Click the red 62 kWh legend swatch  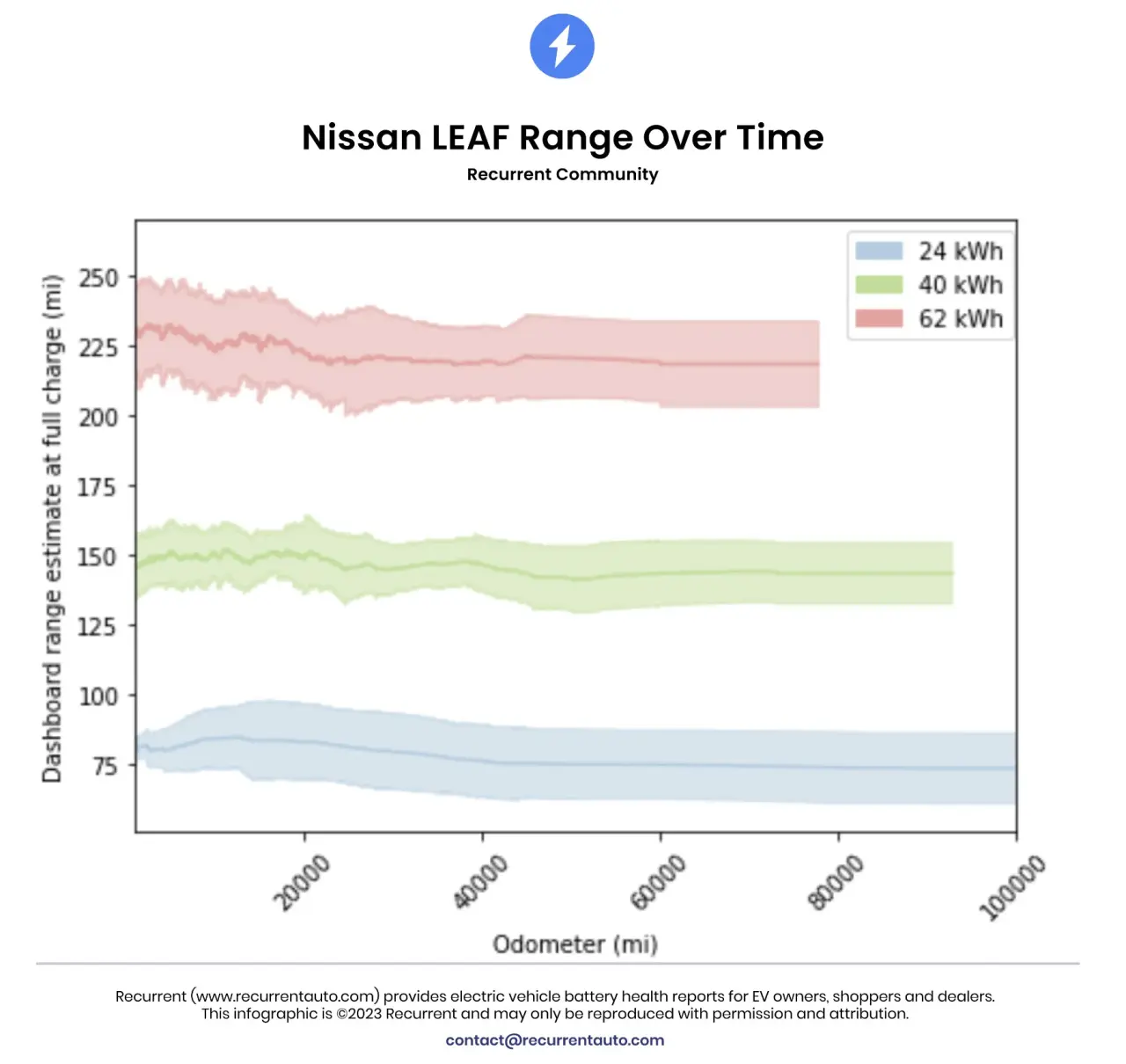tap(879, 318)
